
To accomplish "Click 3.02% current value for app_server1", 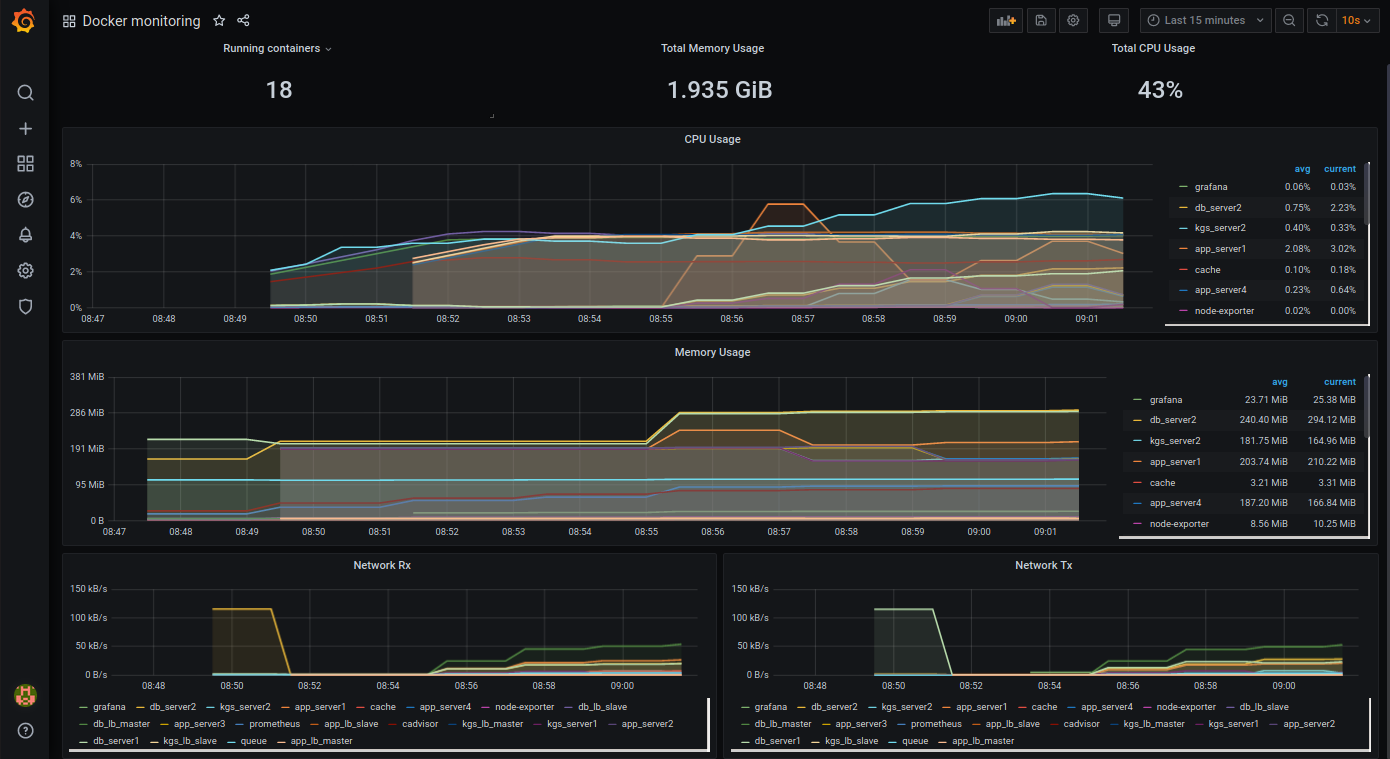I will [x=1343, y=249].
